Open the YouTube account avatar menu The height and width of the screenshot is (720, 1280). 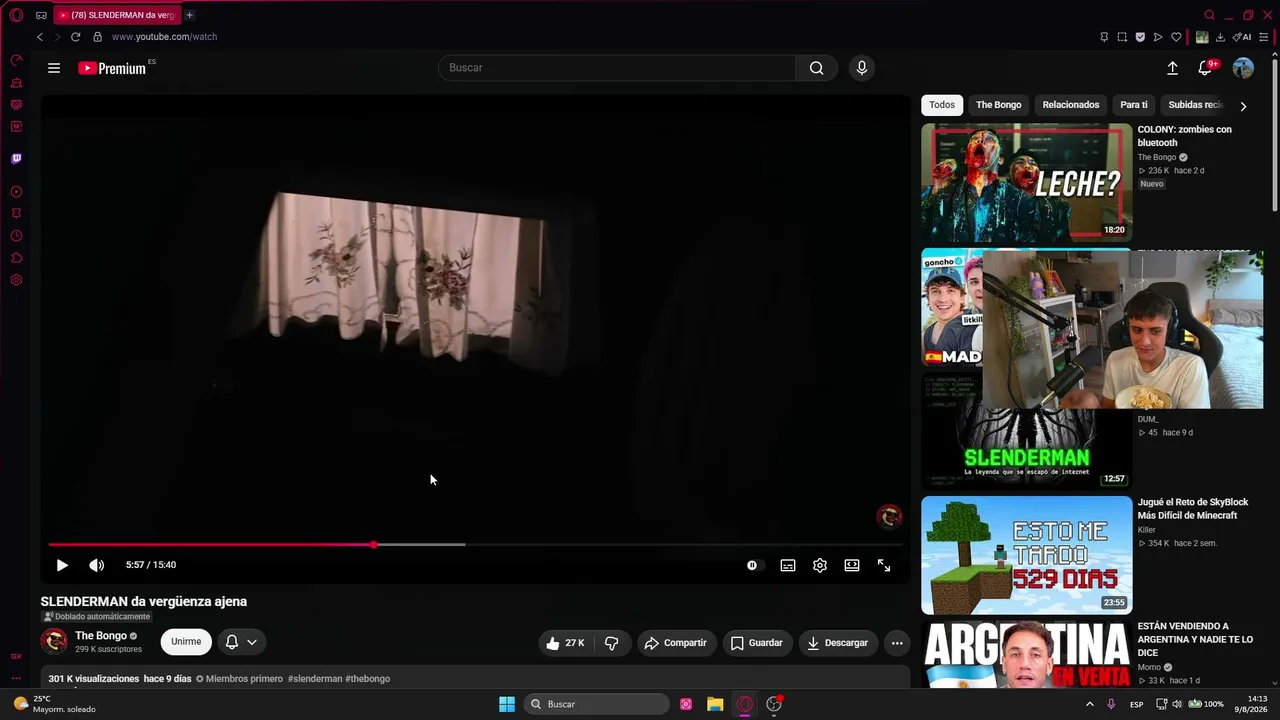coord(1243,68)
